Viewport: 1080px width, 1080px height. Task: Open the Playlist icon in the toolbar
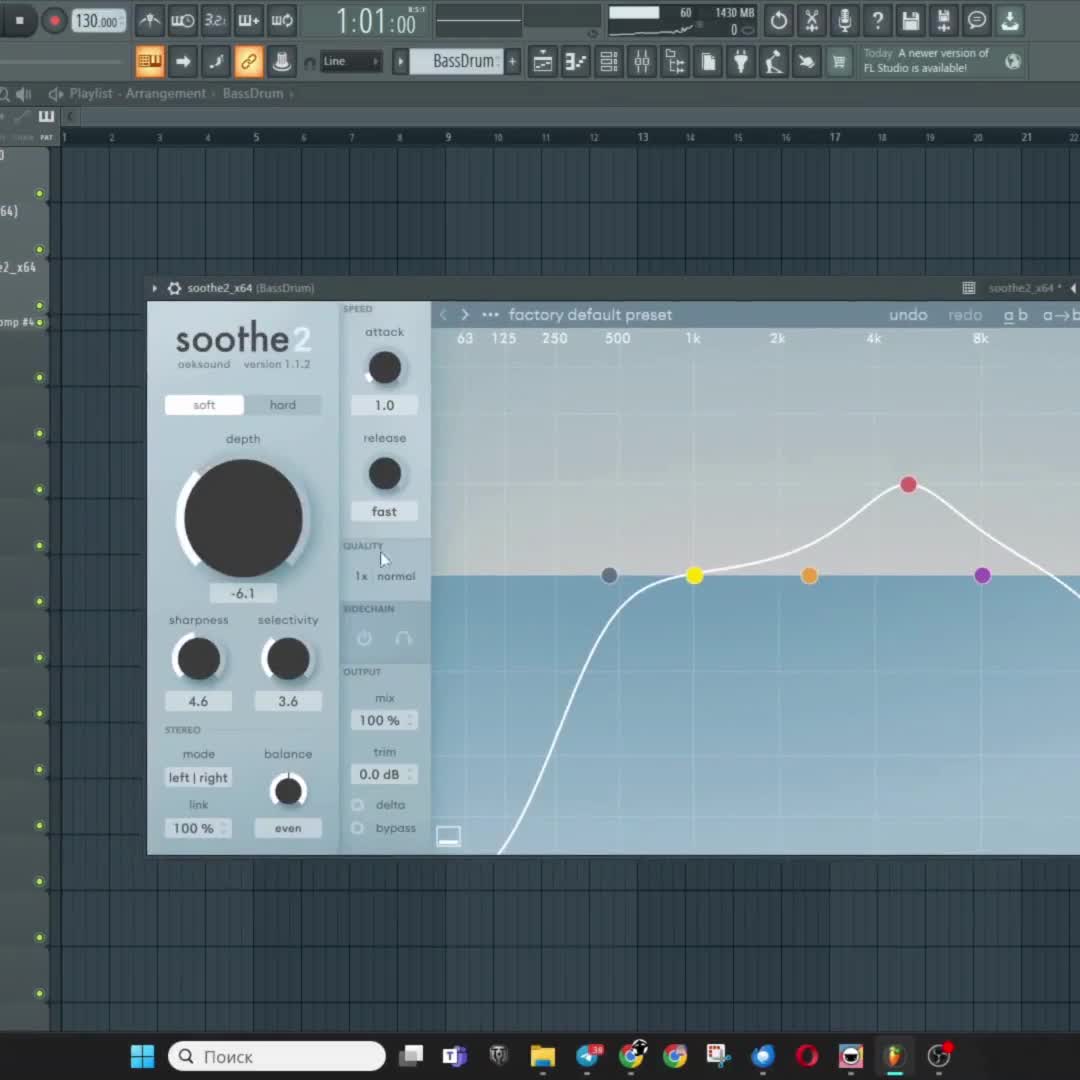pos(543,61)
